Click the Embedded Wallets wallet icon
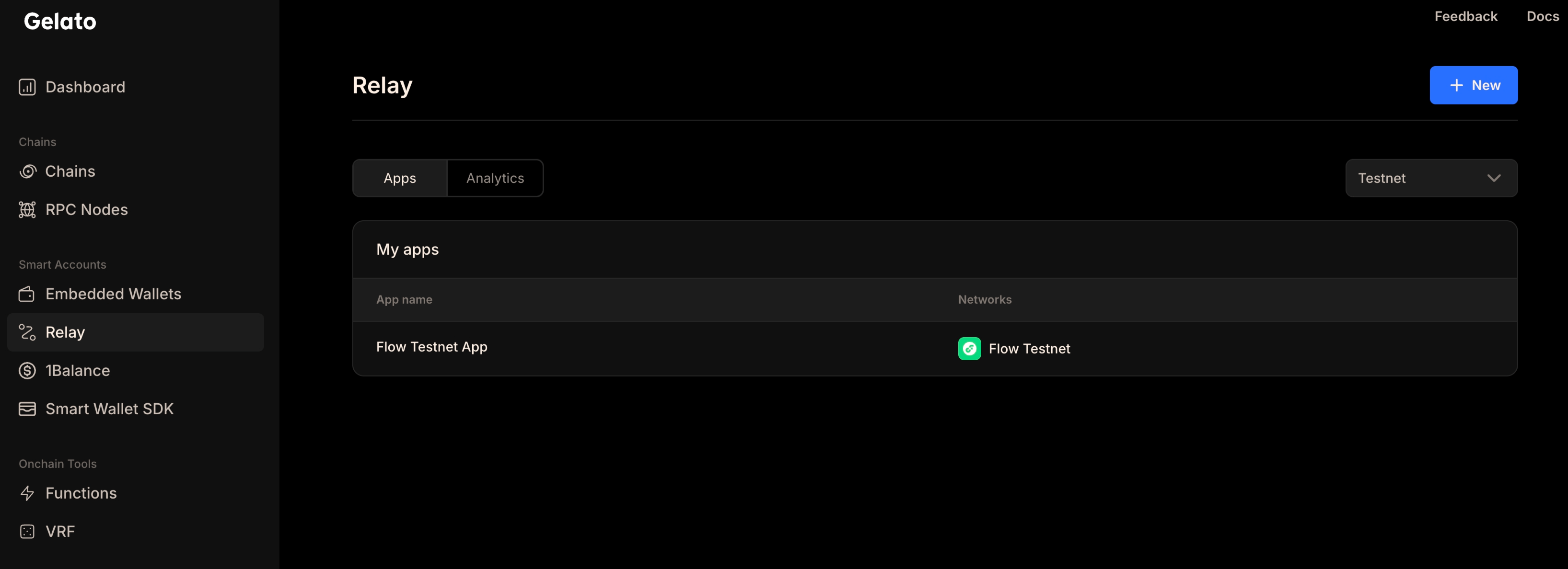The image size is (1568, 569). point(27,294)
